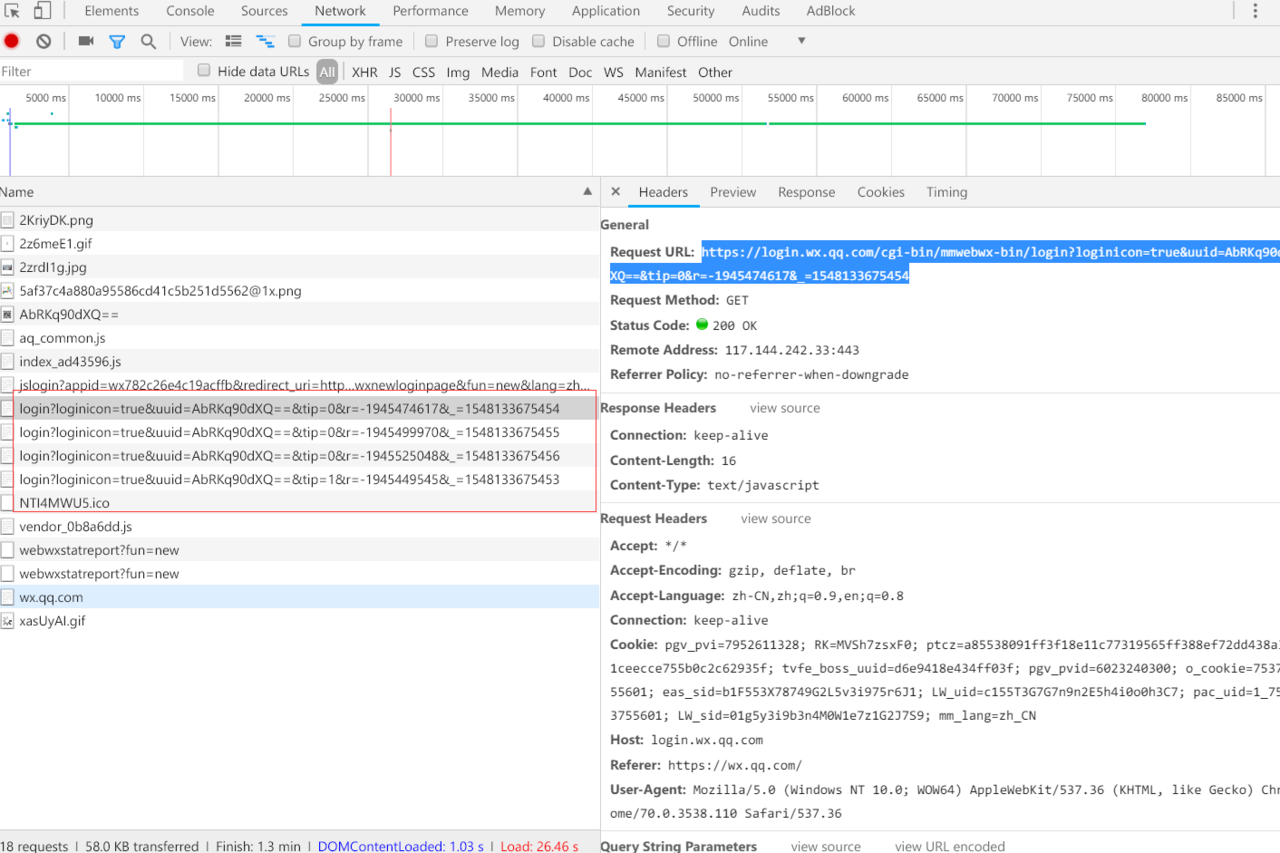Click the view URL encoded link
This screenshot has width=1280, height=853.
[x=950, y=846]
